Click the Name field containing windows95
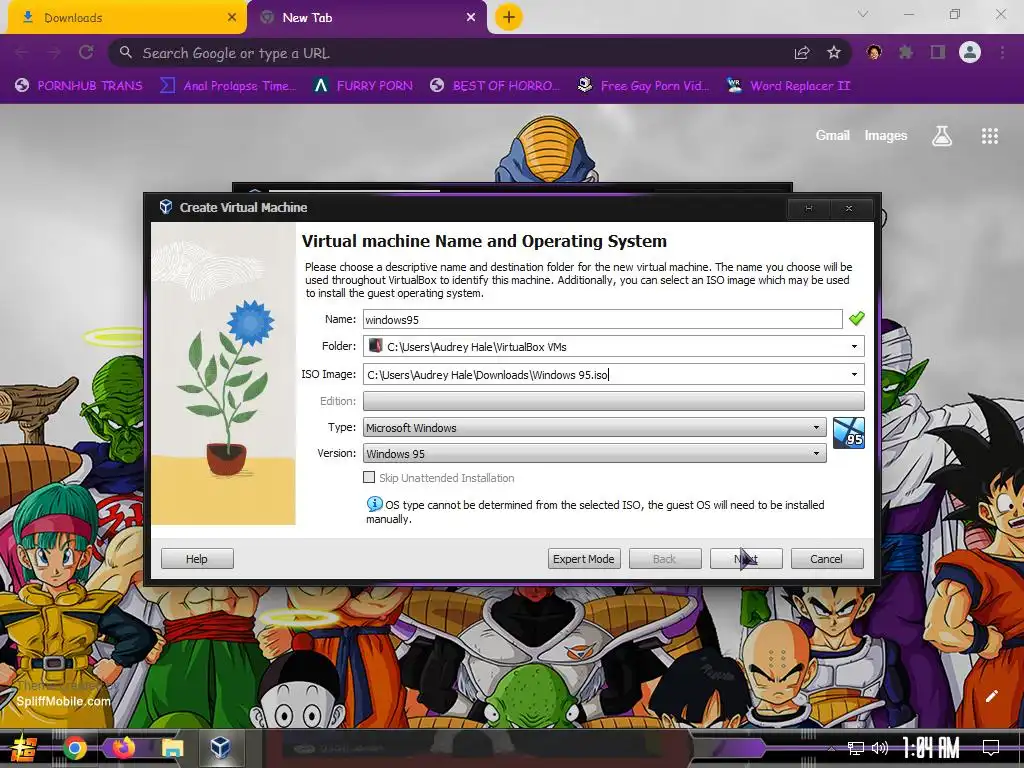Screen dimensions: 1024x768 tap(602, 319)
